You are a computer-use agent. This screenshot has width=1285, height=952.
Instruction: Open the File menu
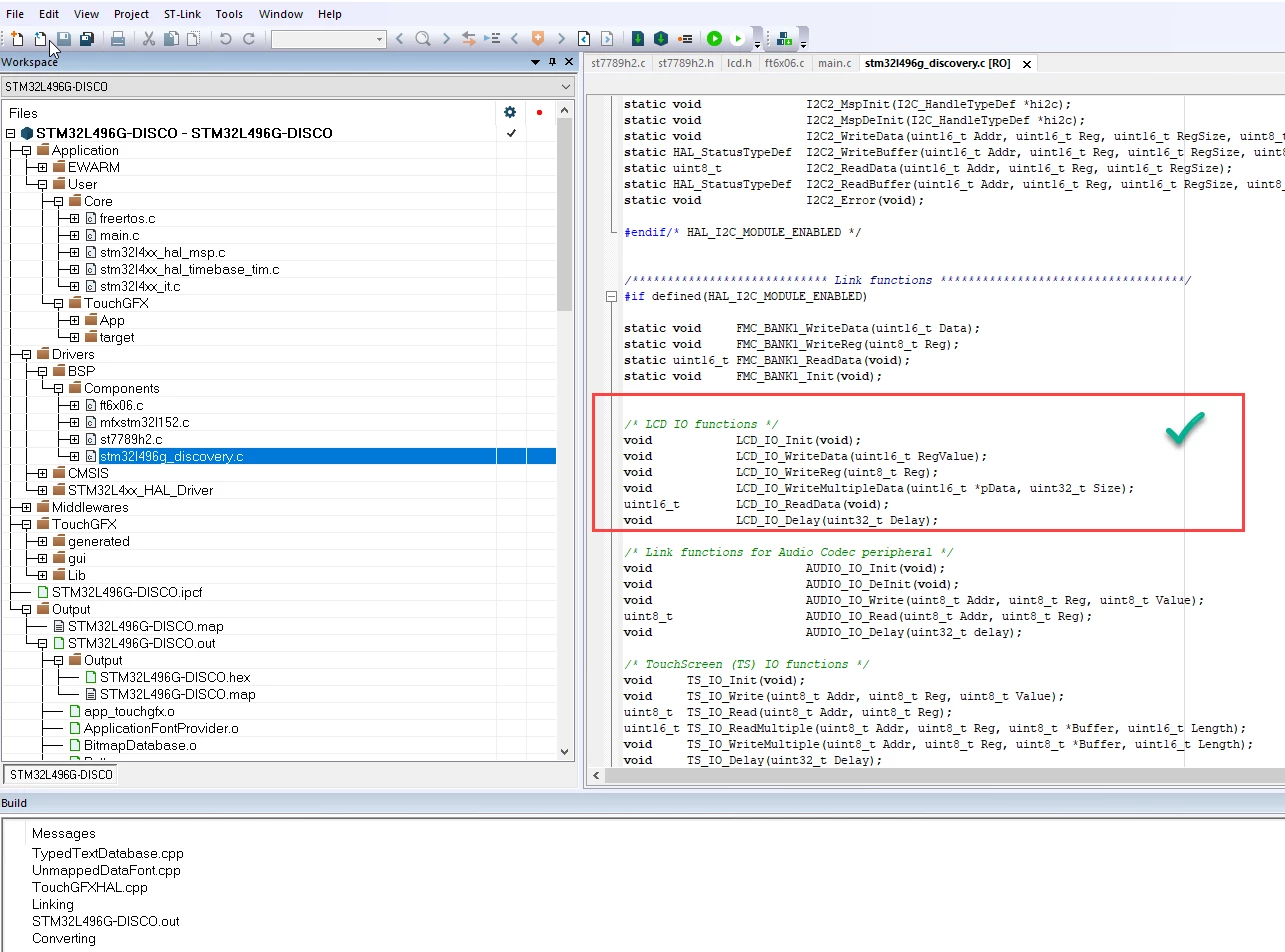pyautogui.click(x=15, y=14)
